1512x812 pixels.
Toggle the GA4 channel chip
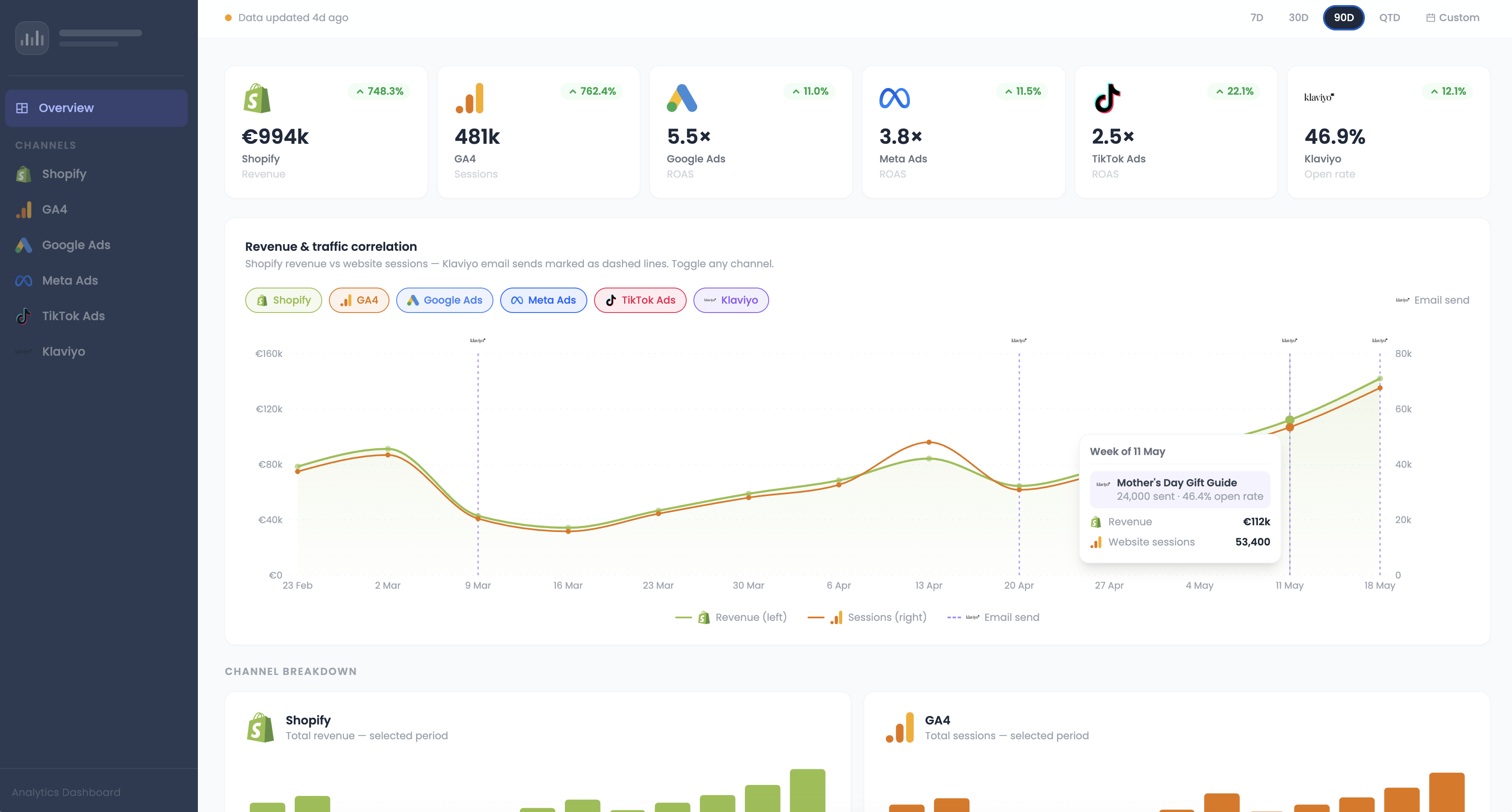[x=359, y=300]
